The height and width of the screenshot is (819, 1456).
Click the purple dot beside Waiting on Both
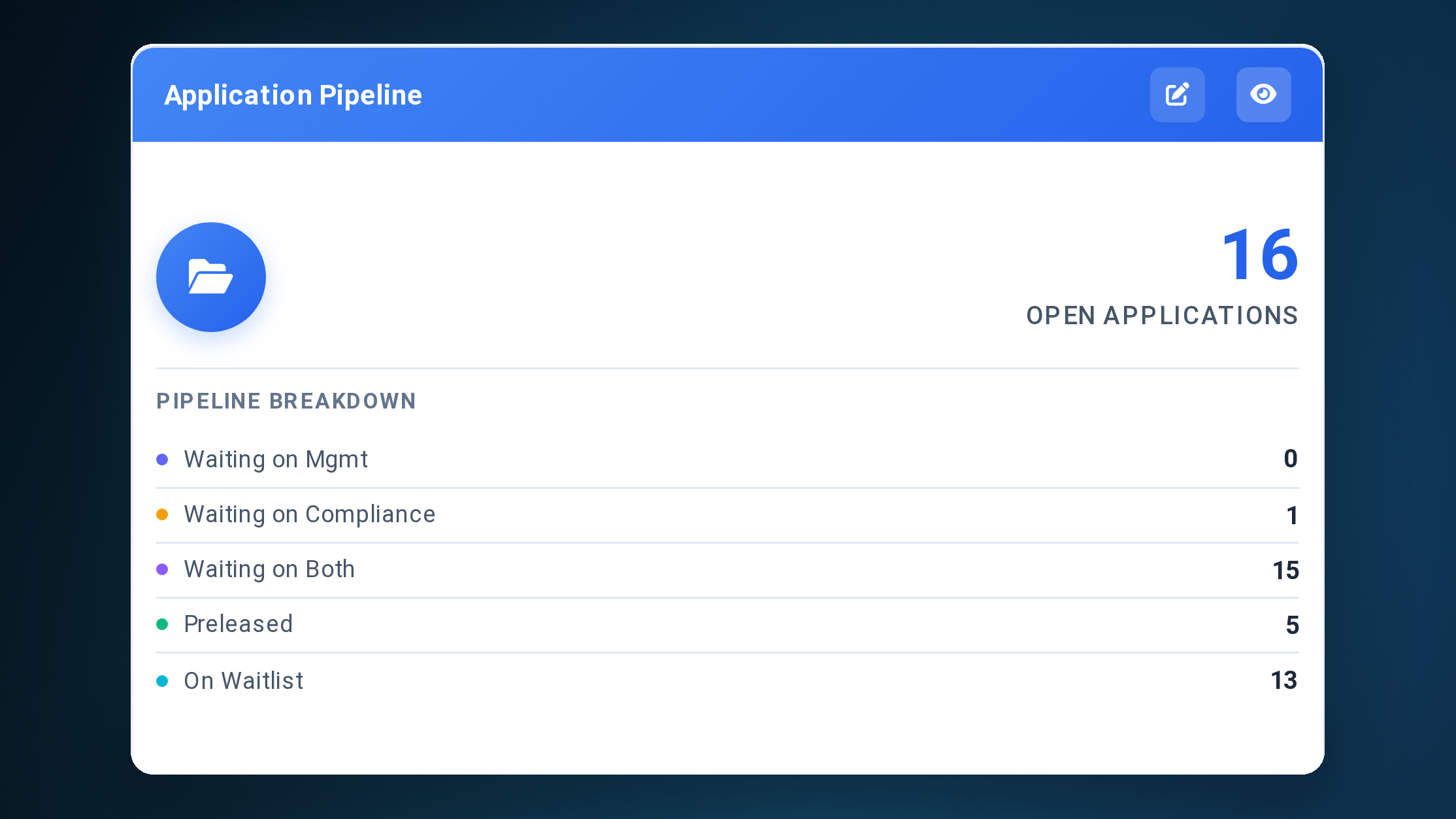[x=162, y=569]
